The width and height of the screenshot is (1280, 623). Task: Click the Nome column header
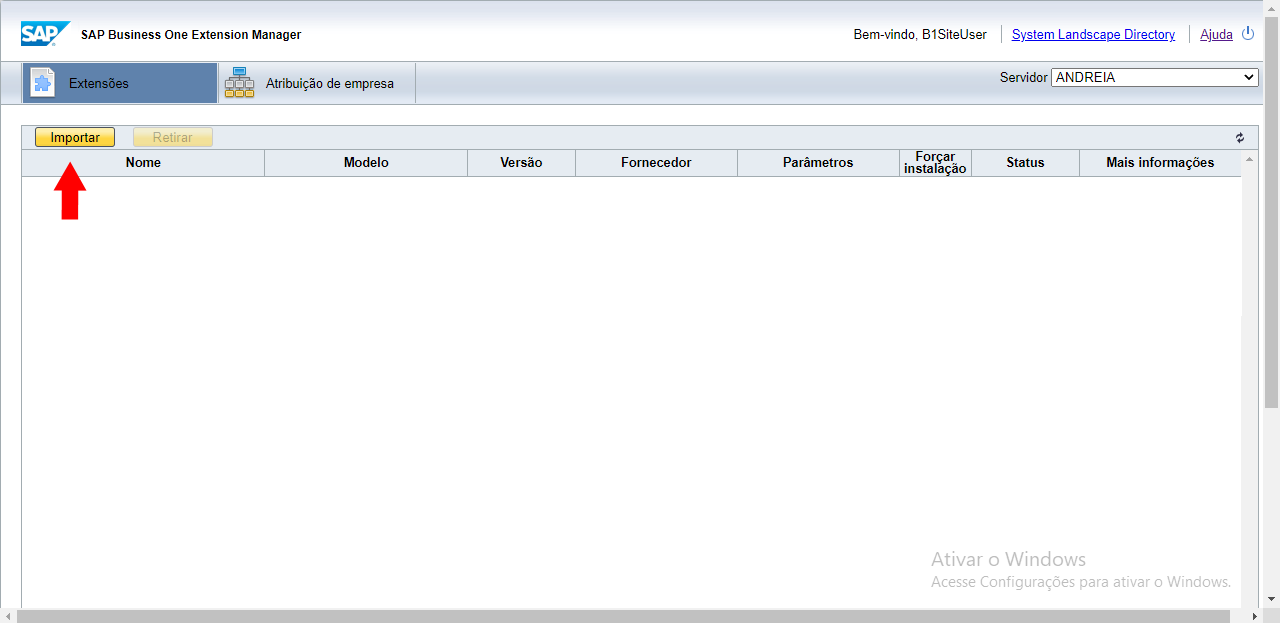pyautogui.click(x=143, y=163)
